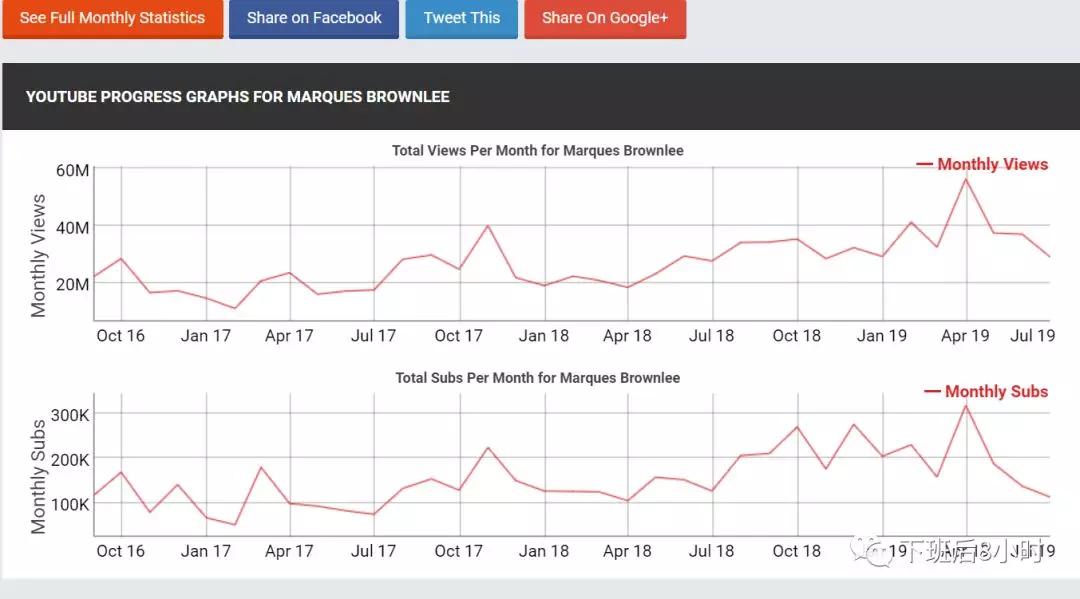Click Oct 16 label under views chart
The image size is (1080, 599).
click(120, 335)
